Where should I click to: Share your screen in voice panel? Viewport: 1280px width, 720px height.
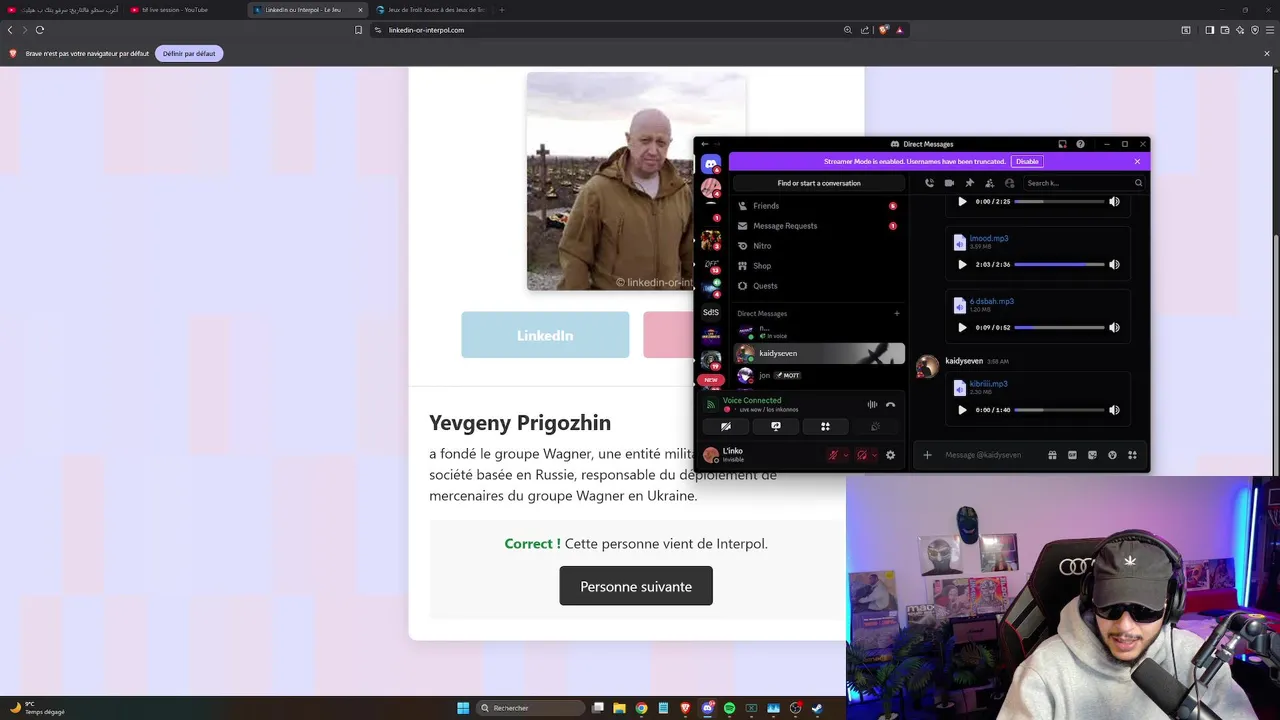point(776,426)
